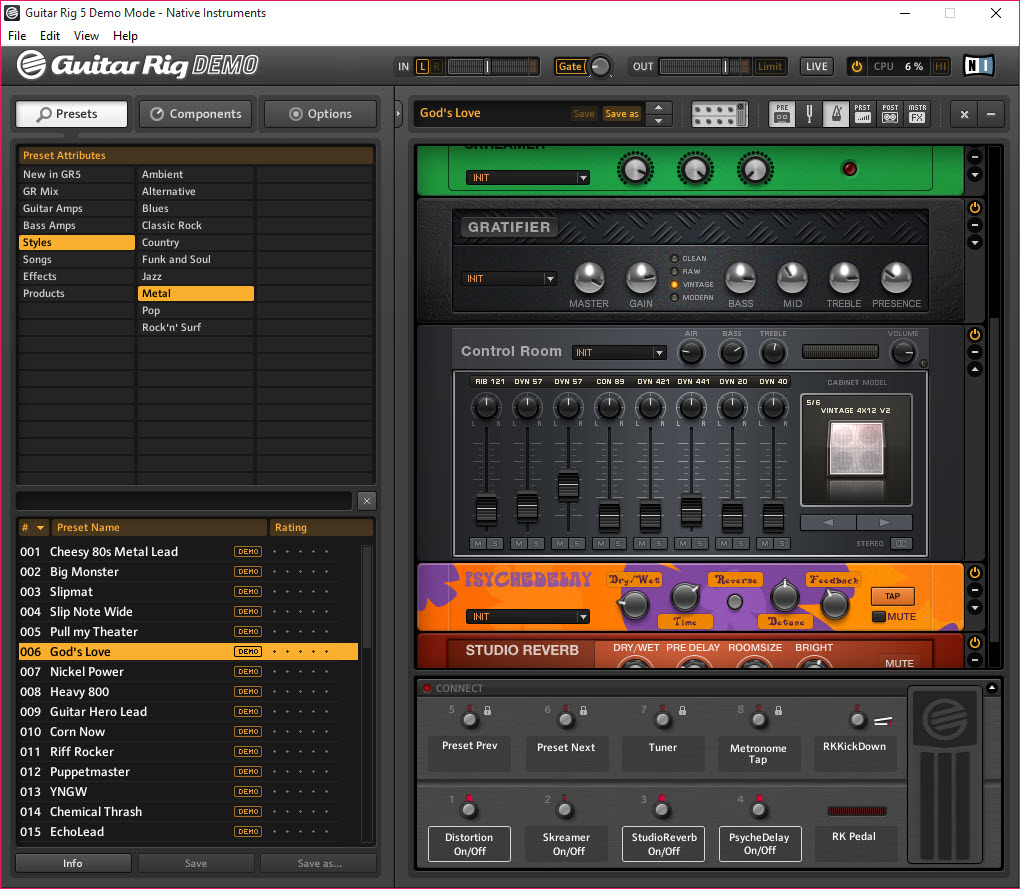The width and height of the screenshot is (1020, 889).
Task: Open the View menu
Action: point(86,36)
